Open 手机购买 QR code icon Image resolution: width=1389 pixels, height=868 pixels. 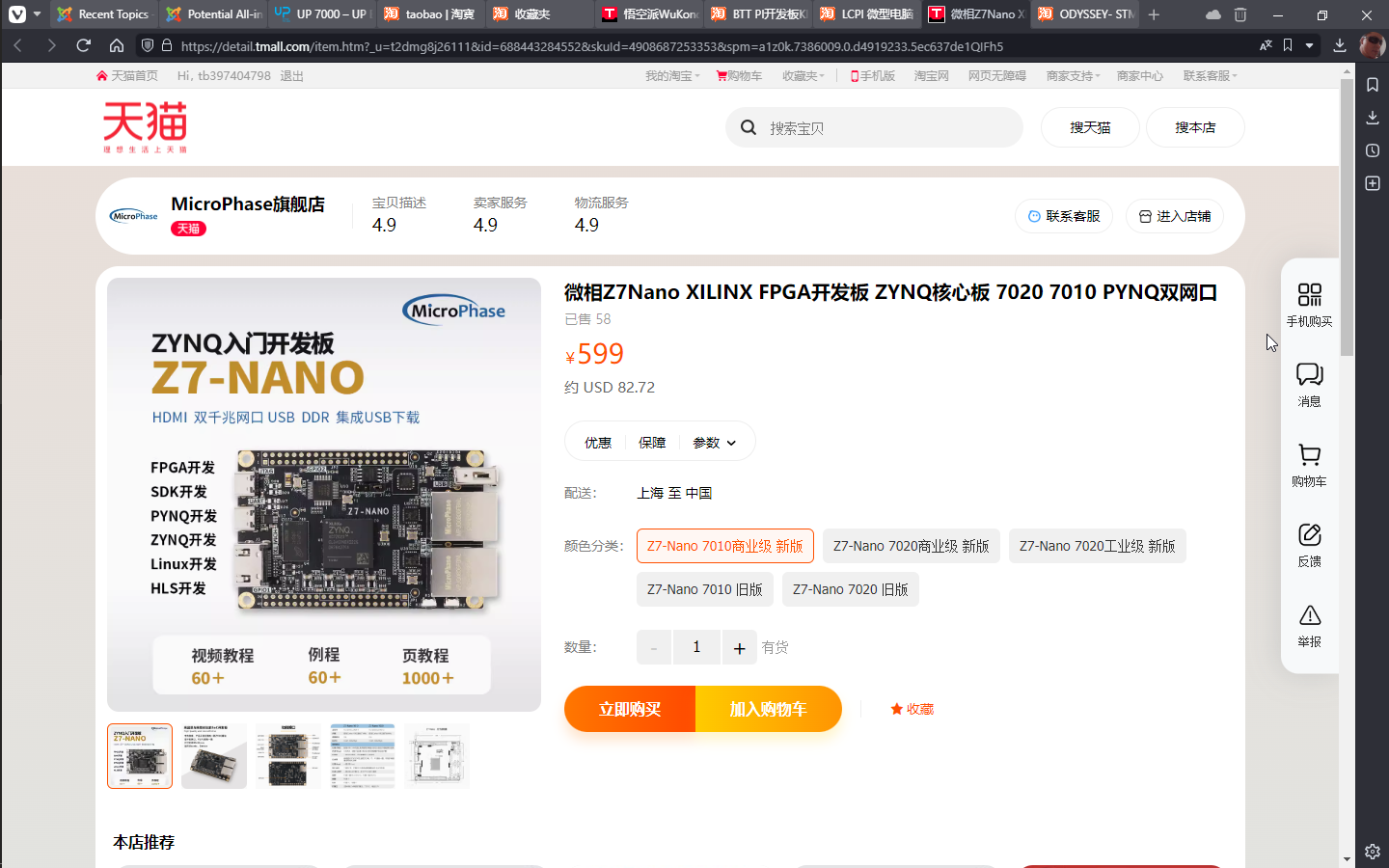[x=1309, y=294]
